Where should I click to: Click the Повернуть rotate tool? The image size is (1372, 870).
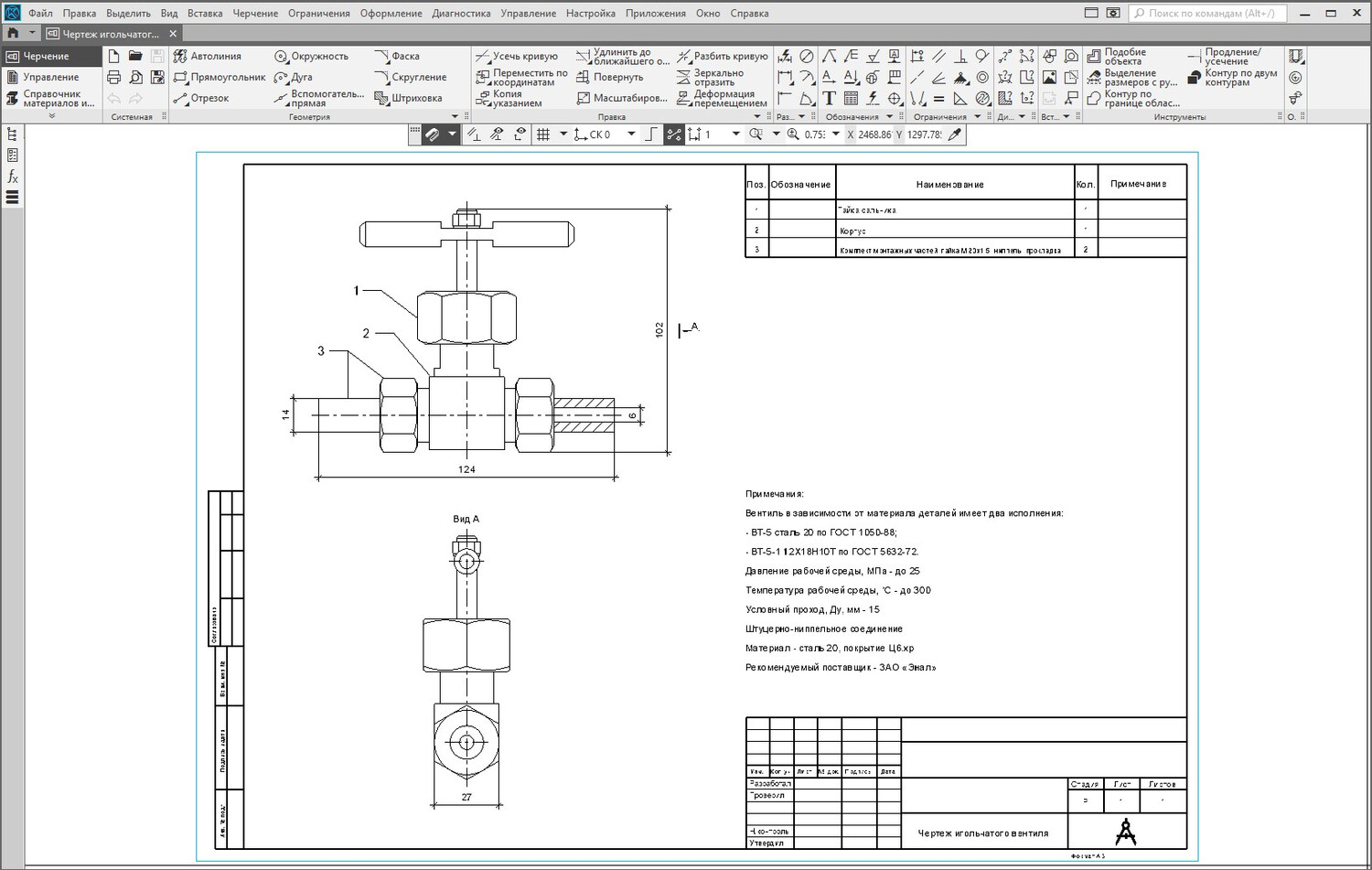(x=609, y=78)
